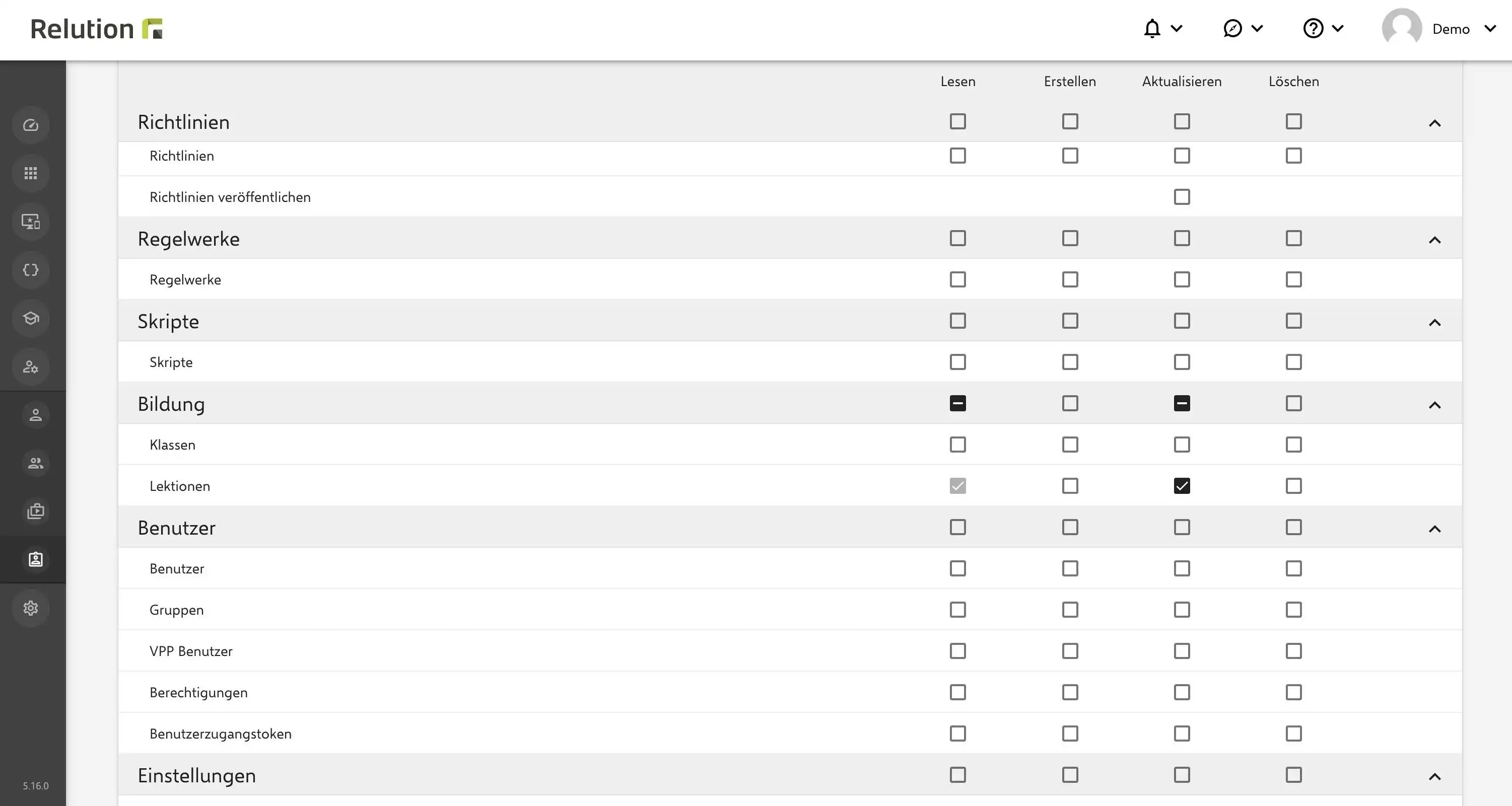Open the user groups icon in sidebar

(x=36, y=464)
